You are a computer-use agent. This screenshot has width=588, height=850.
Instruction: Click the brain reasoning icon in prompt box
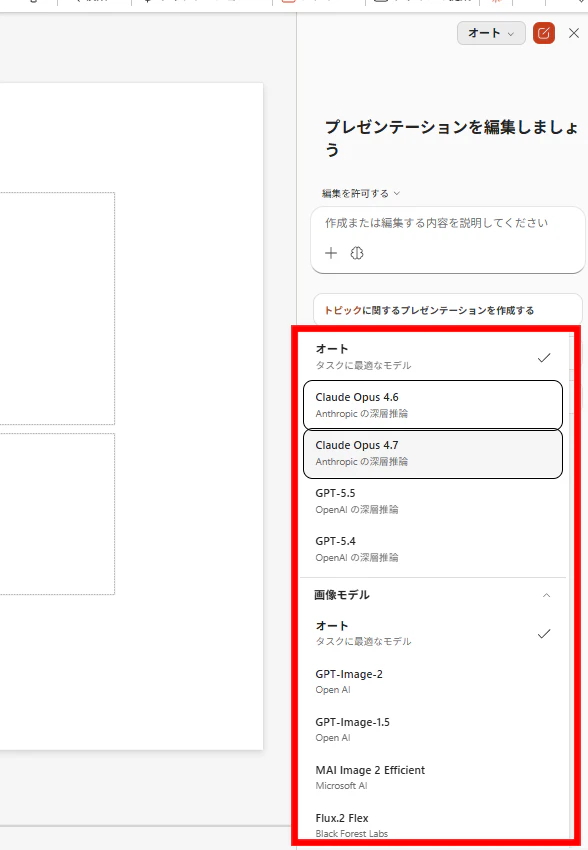(357, 253)
